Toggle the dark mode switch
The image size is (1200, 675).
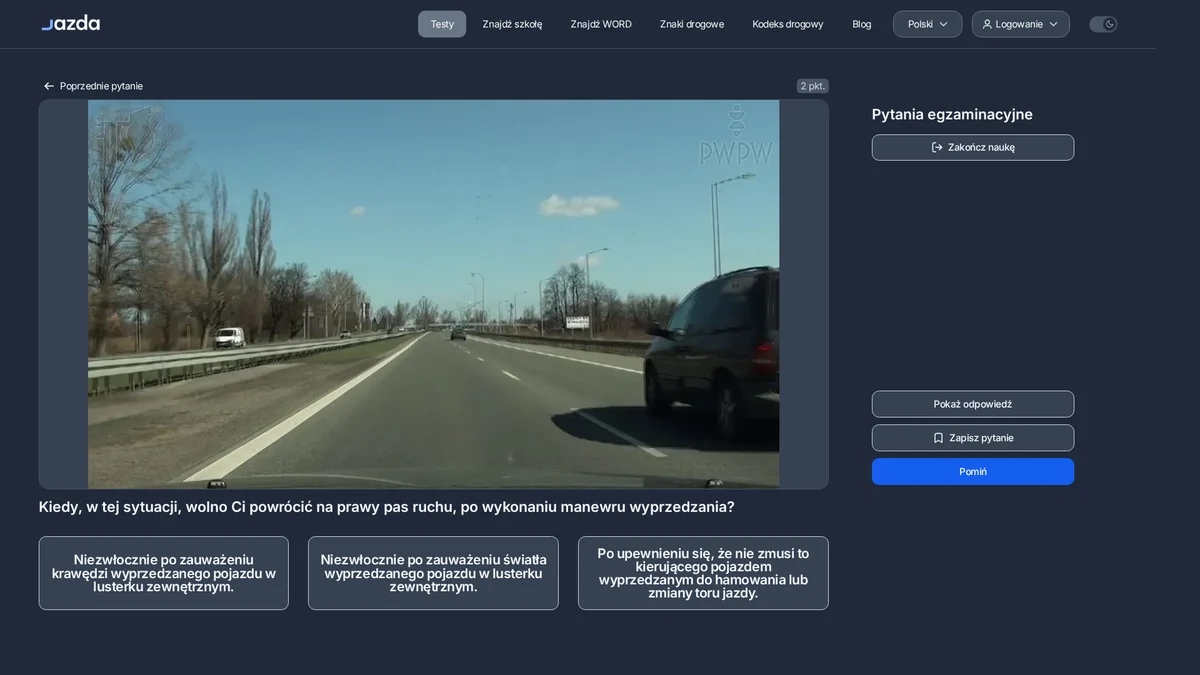point(1103,24)
